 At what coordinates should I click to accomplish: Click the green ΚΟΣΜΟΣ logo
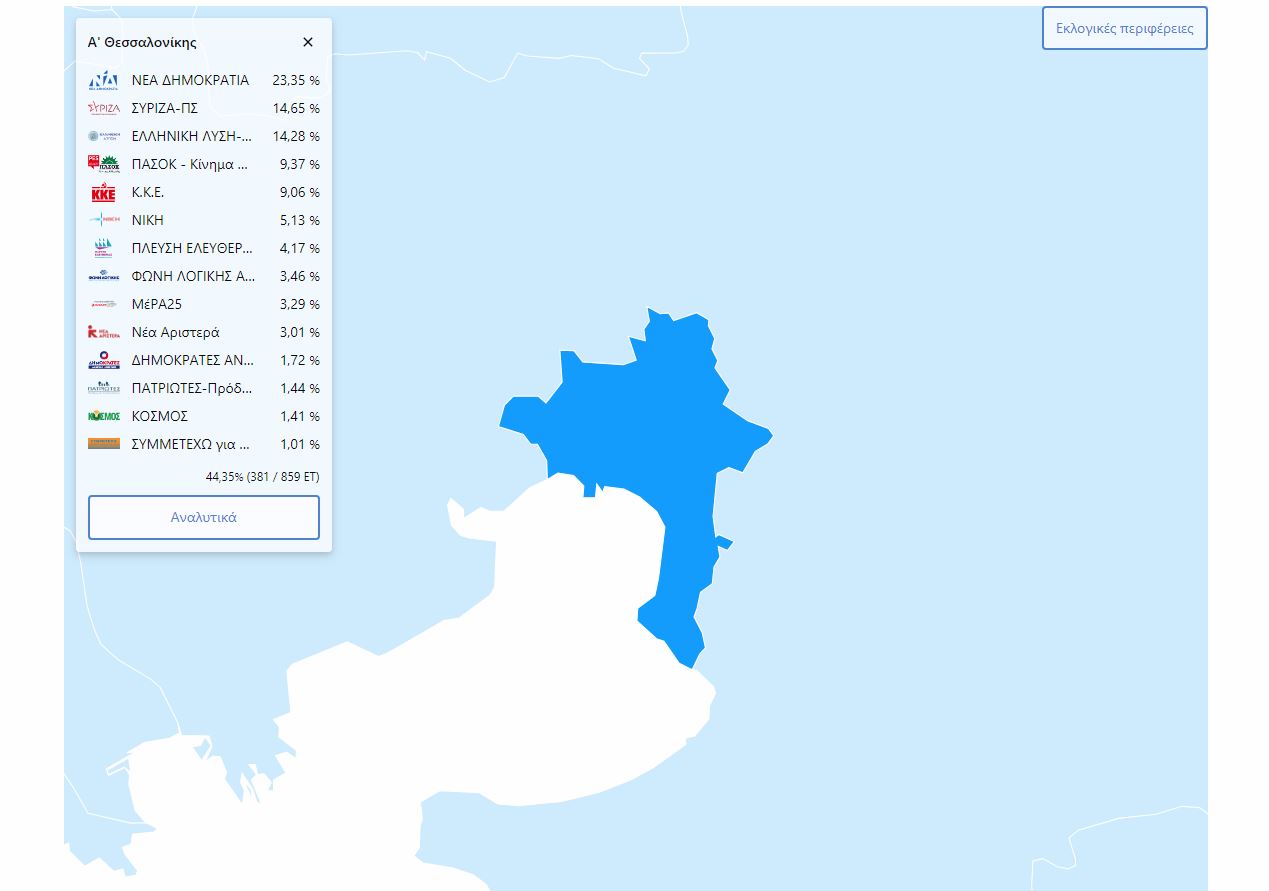(x=103, y=416)
